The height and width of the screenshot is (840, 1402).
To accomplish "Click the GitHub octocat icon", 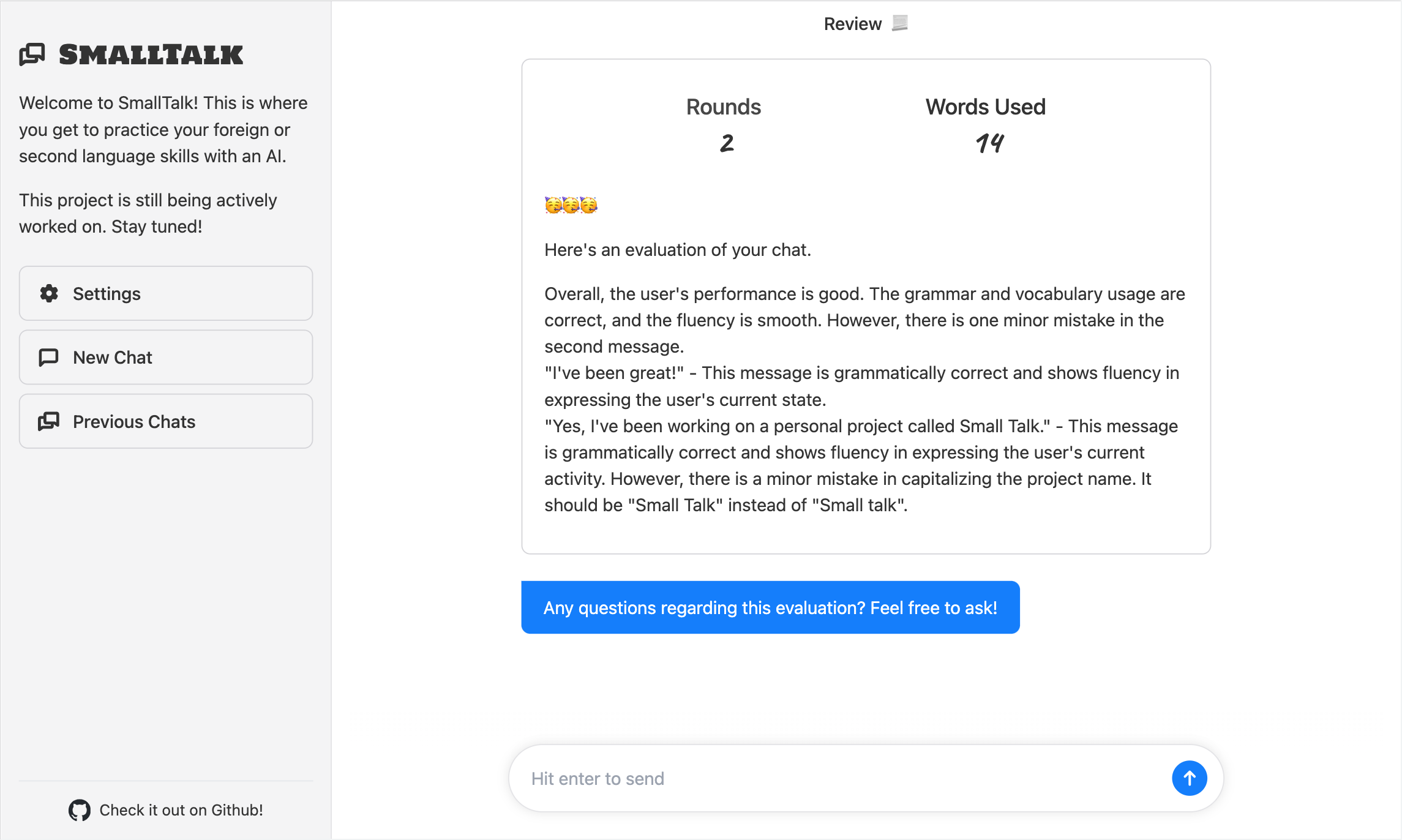I will click(x=80, y=810).
